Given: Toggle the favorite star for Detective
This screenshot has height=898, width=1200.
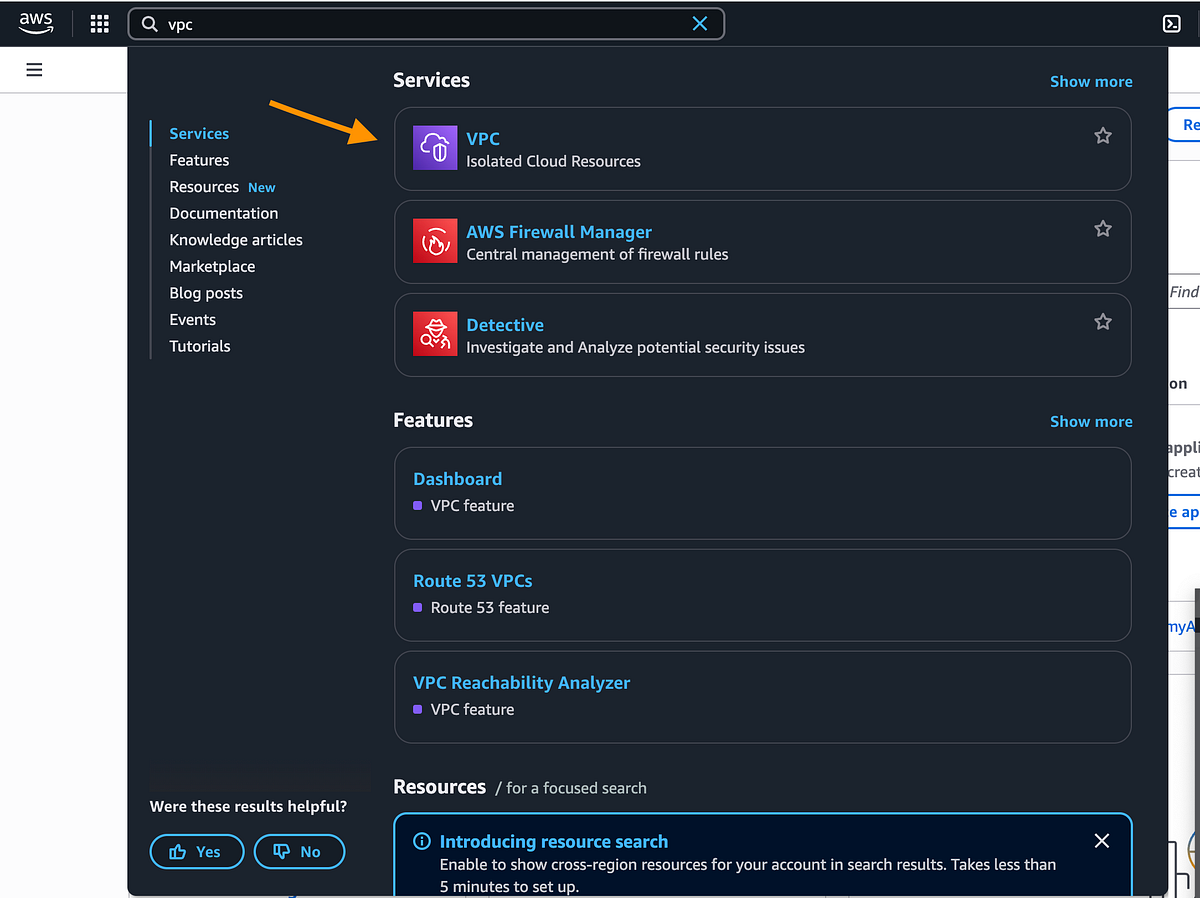Looking at the screenshot, I should click(x=1102, y=321).
